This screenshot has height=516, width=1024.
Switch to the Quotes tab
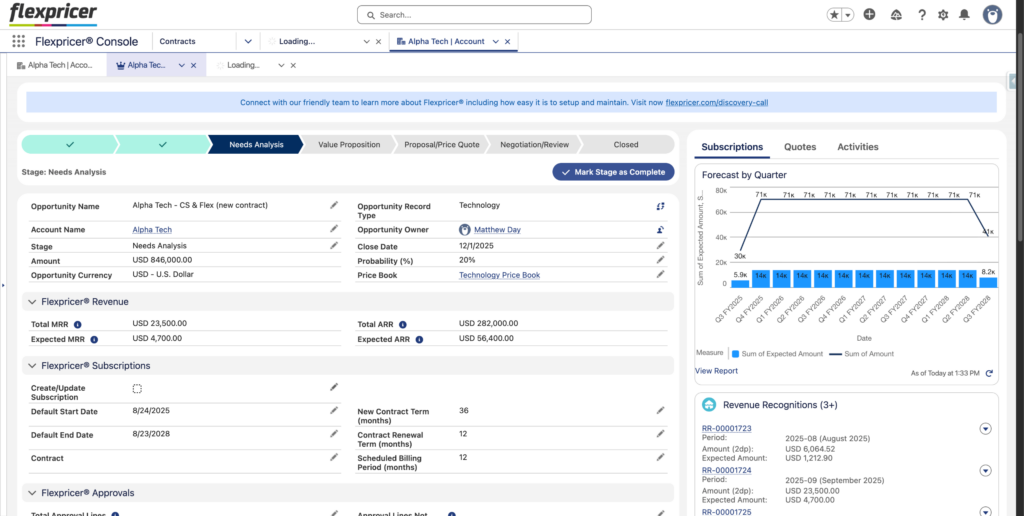(x=799, y=147)
